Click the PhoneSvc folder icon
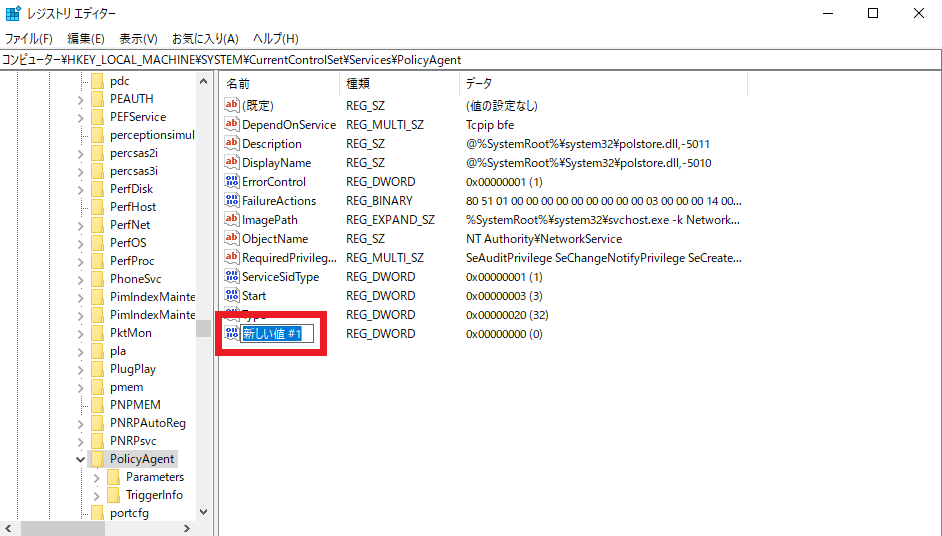Screen dimensions: 942x536 (x=97, y=279)
